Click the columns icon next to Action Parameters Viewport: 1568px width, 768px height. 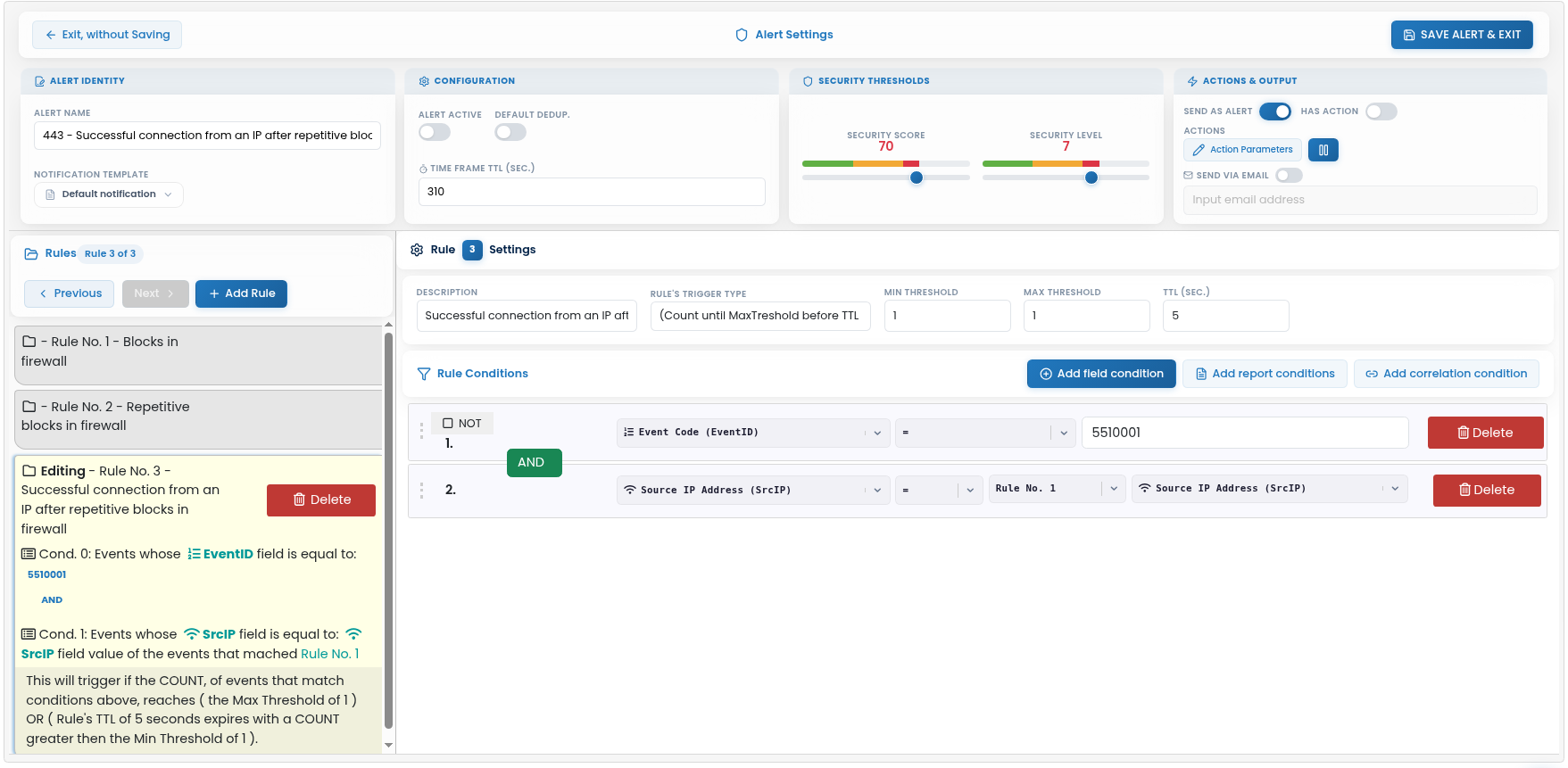click(1323, 150)
